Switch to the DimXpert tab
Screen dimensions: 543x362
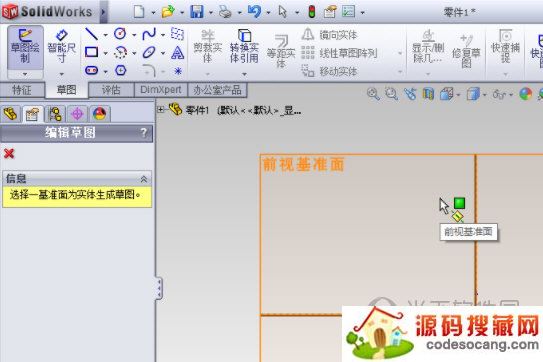click(x=161, y=90)
